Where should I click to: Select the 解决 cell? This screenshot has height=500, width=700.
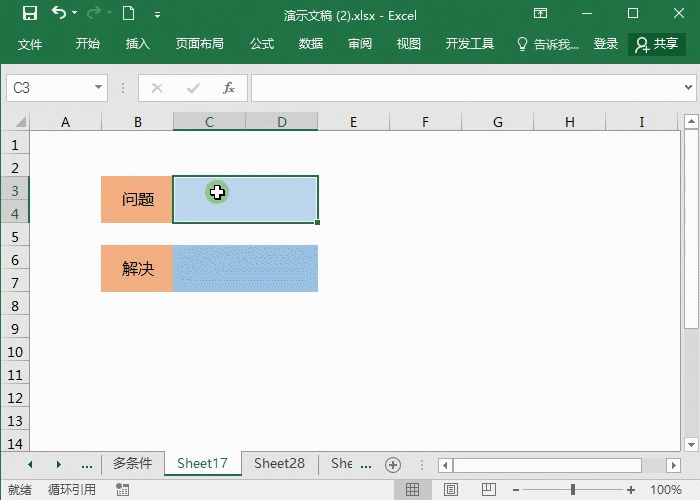137,268
